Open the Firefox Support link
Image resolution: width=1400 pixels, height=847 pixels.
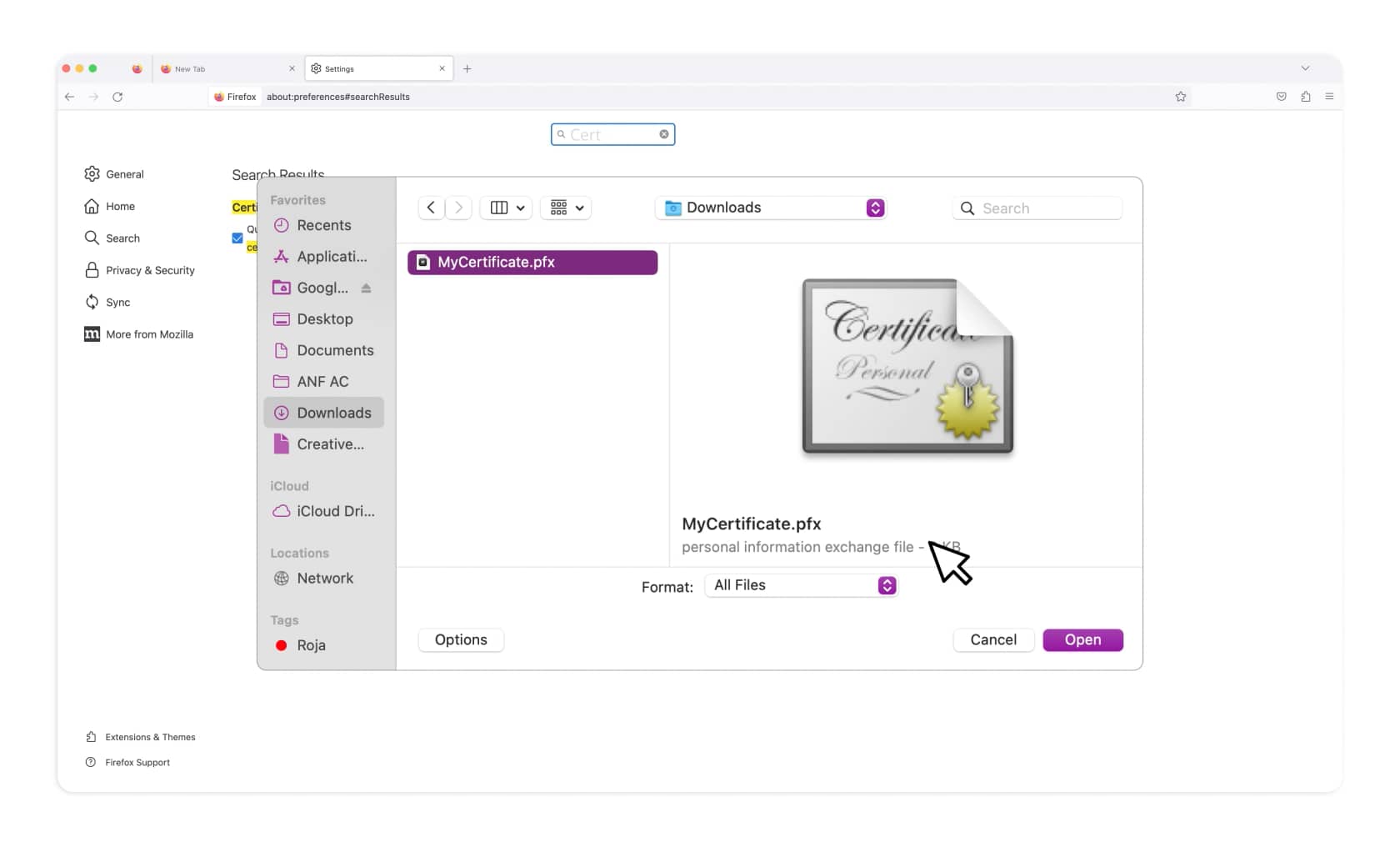(136, 762)
